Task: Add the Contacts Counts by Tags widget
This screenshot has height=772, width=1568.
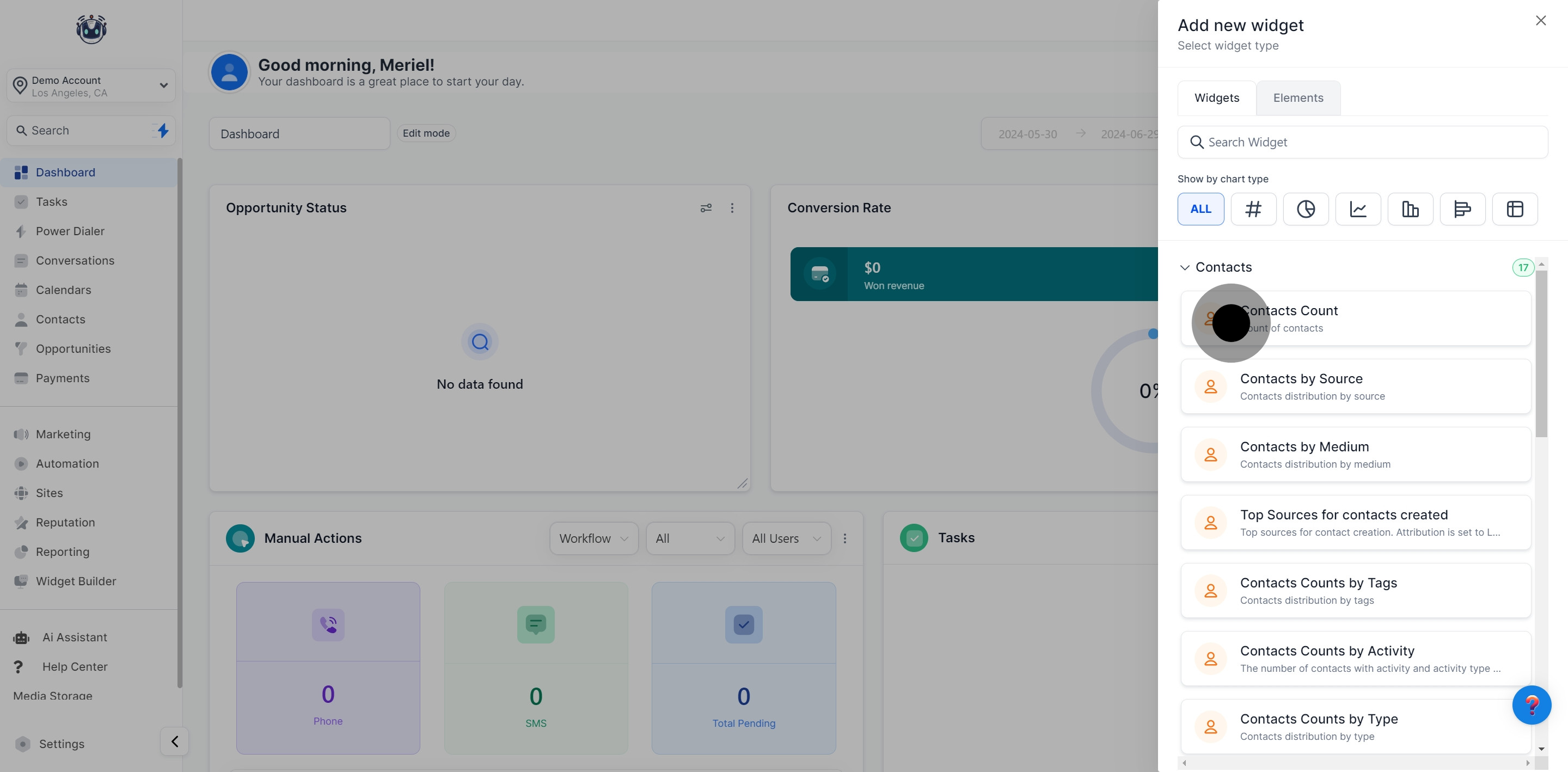Action: click(1355, 591)
